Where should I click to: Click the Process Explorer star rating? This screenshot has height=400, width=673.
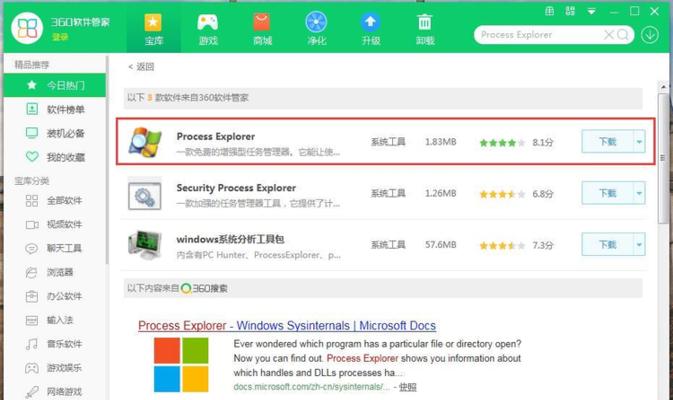[x=502, y=142]
